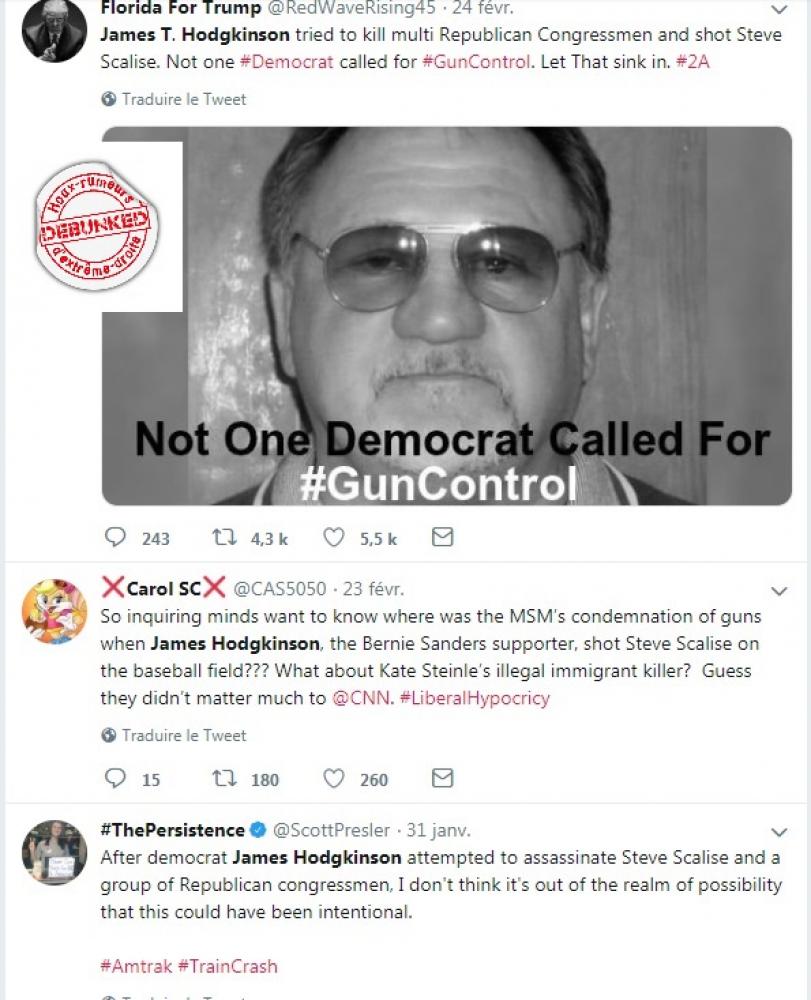Like Carol SC's tweet

click(334, 778)
